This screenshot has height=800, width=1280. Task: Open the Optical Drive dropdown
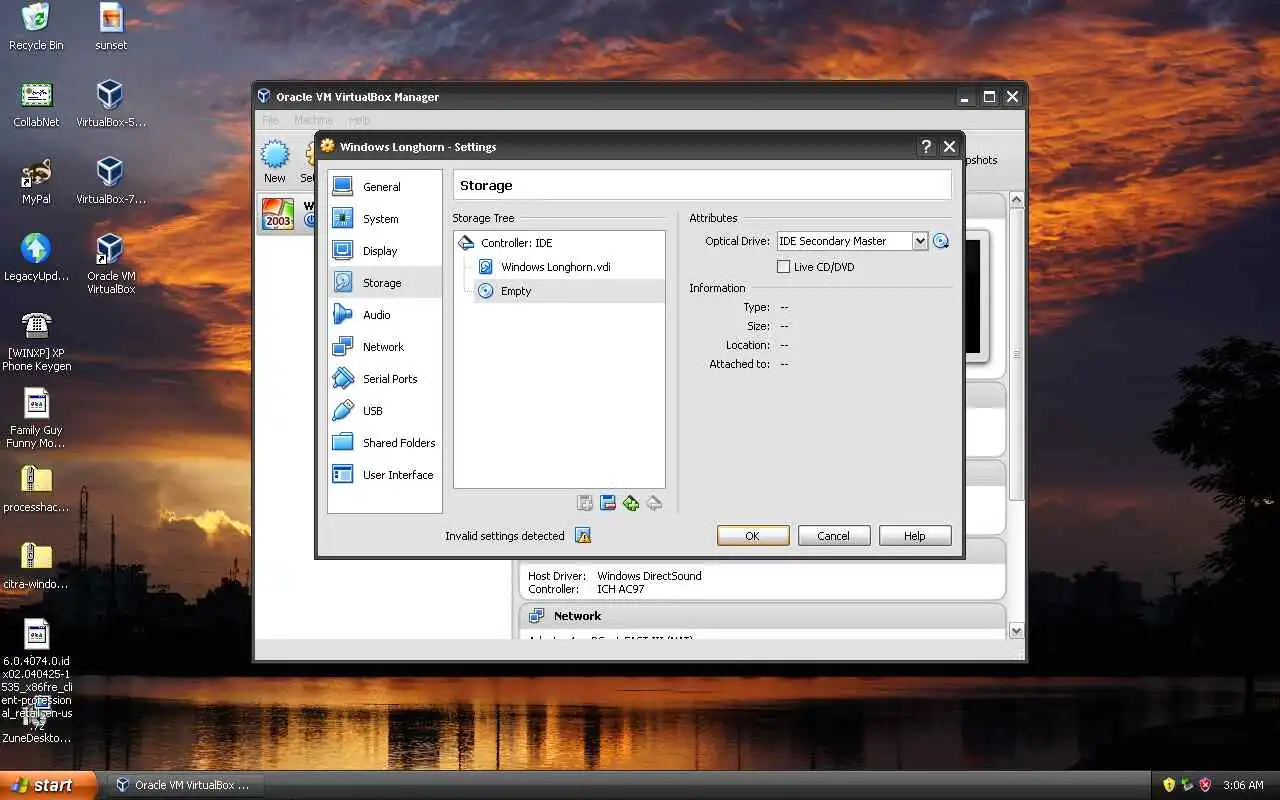click(853, 241)
